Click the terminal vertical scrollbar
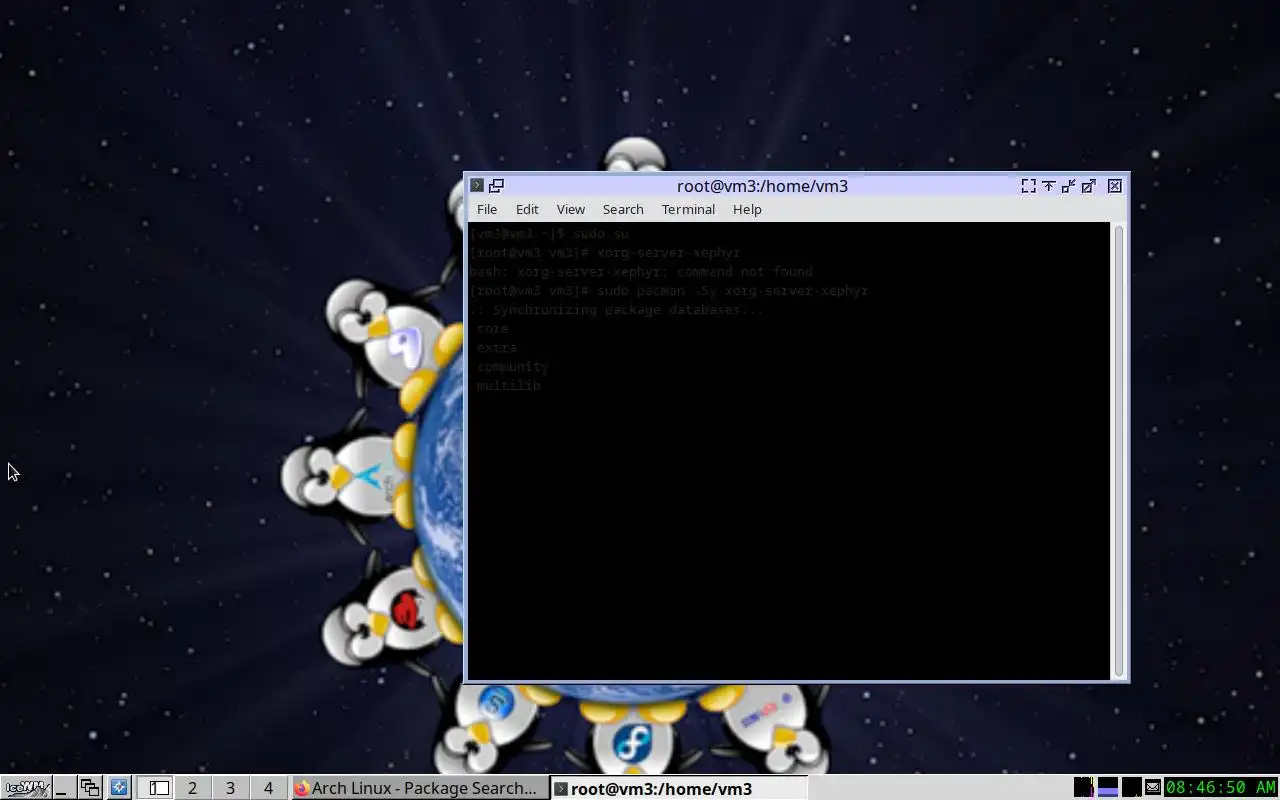1280x800 pixels. (1119, 450)
